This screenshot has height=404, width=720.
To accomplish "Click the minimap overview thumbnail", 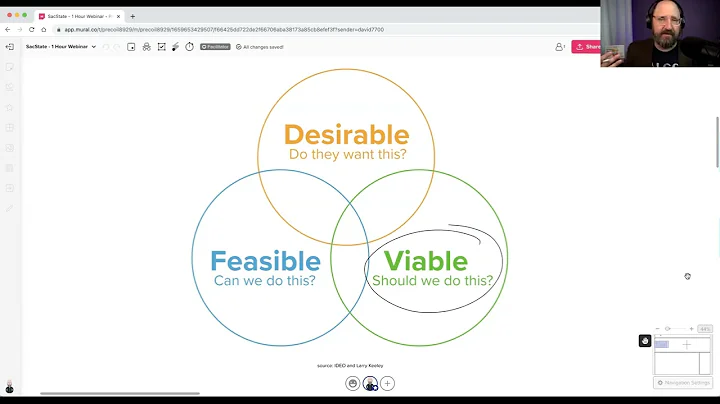I will (x=682, y=355).
